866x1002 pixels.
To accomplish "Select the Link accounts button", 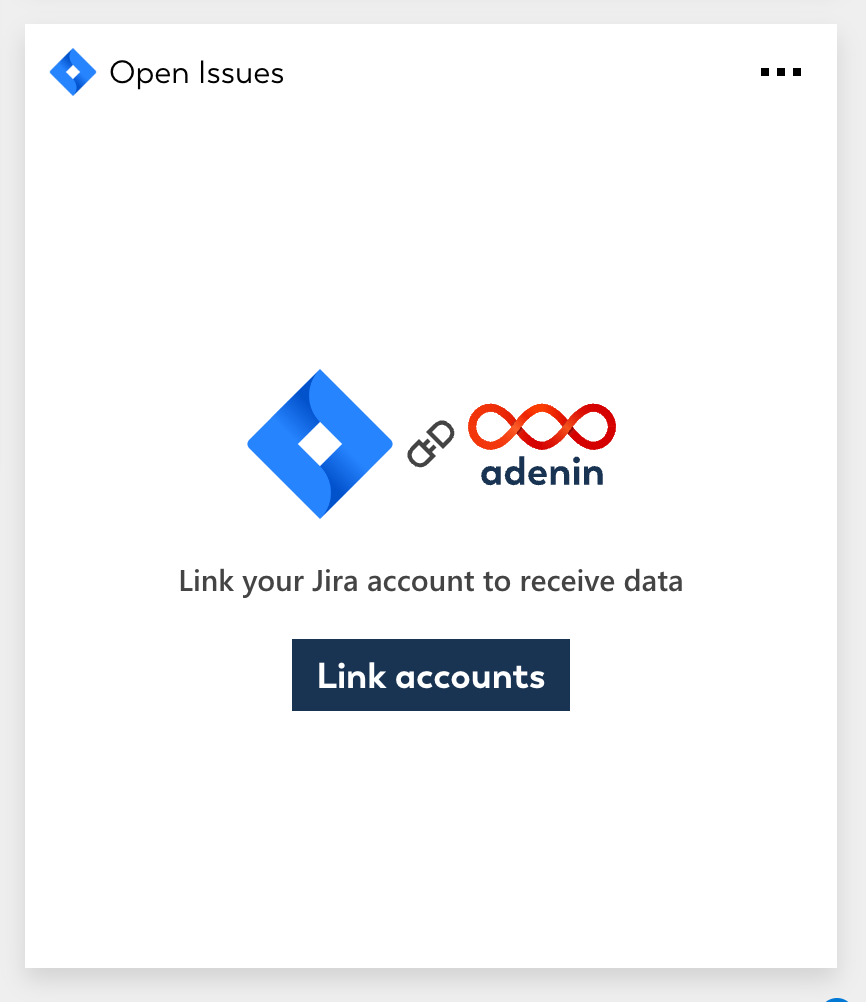I will [x=431, y=675].
